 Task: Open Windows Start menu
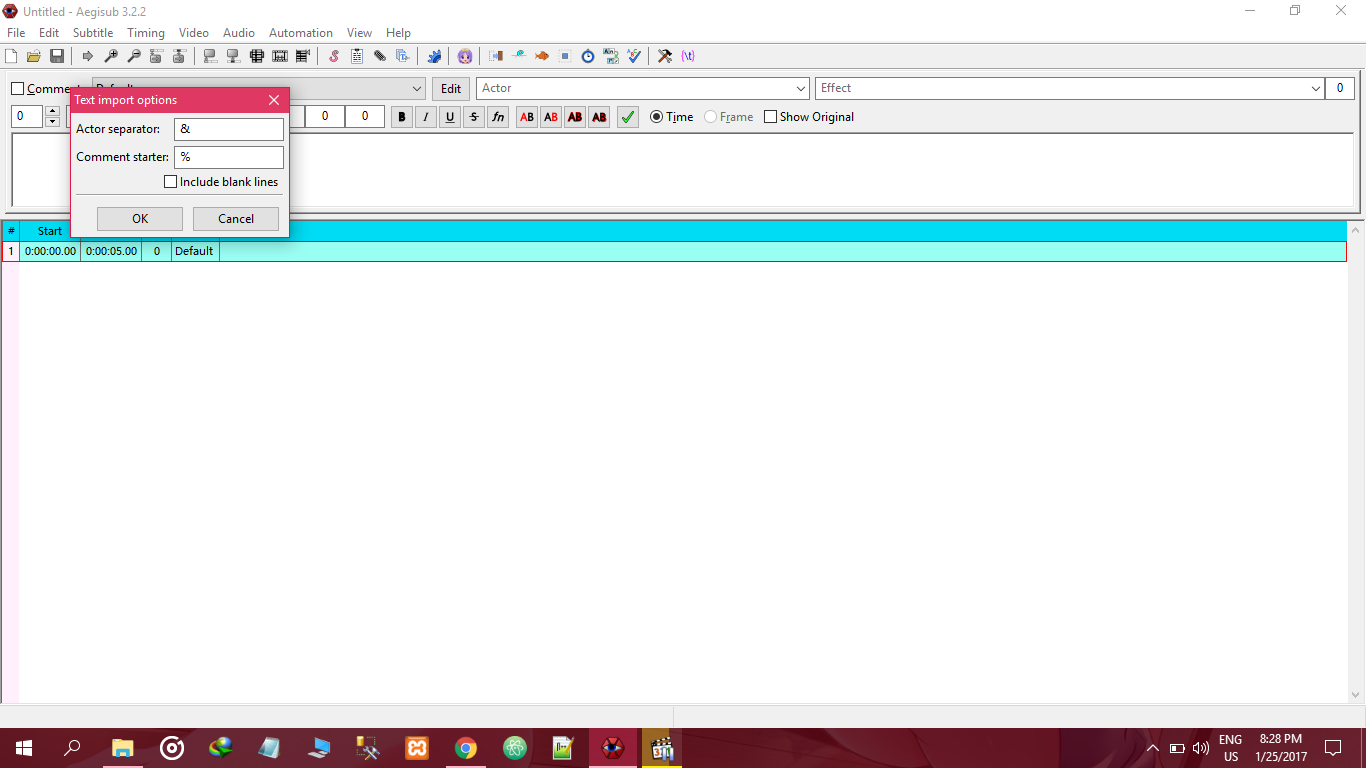(x=24, y=748)
